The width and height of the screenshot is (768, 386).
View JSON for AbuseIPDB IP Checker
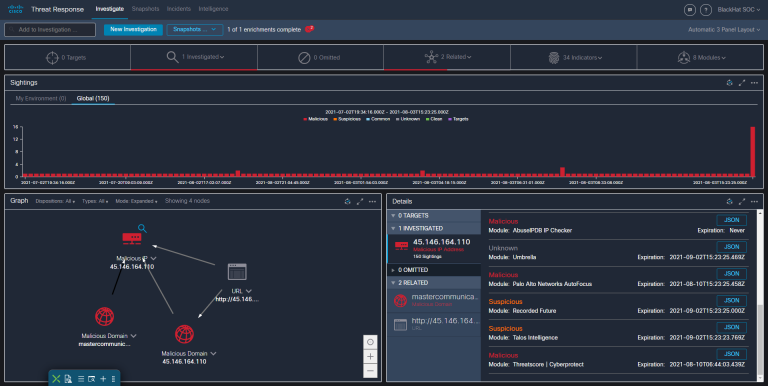(x=731, y=220)
